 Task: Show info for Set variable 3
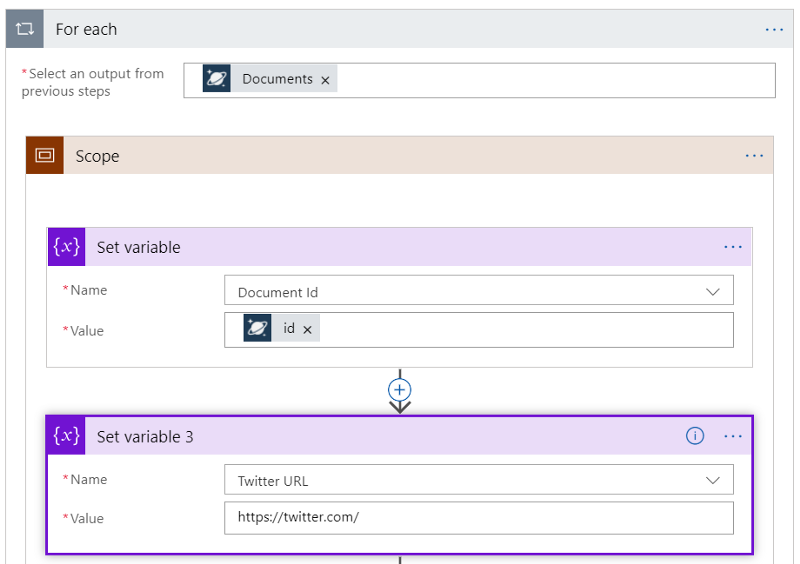pos(695,436)
